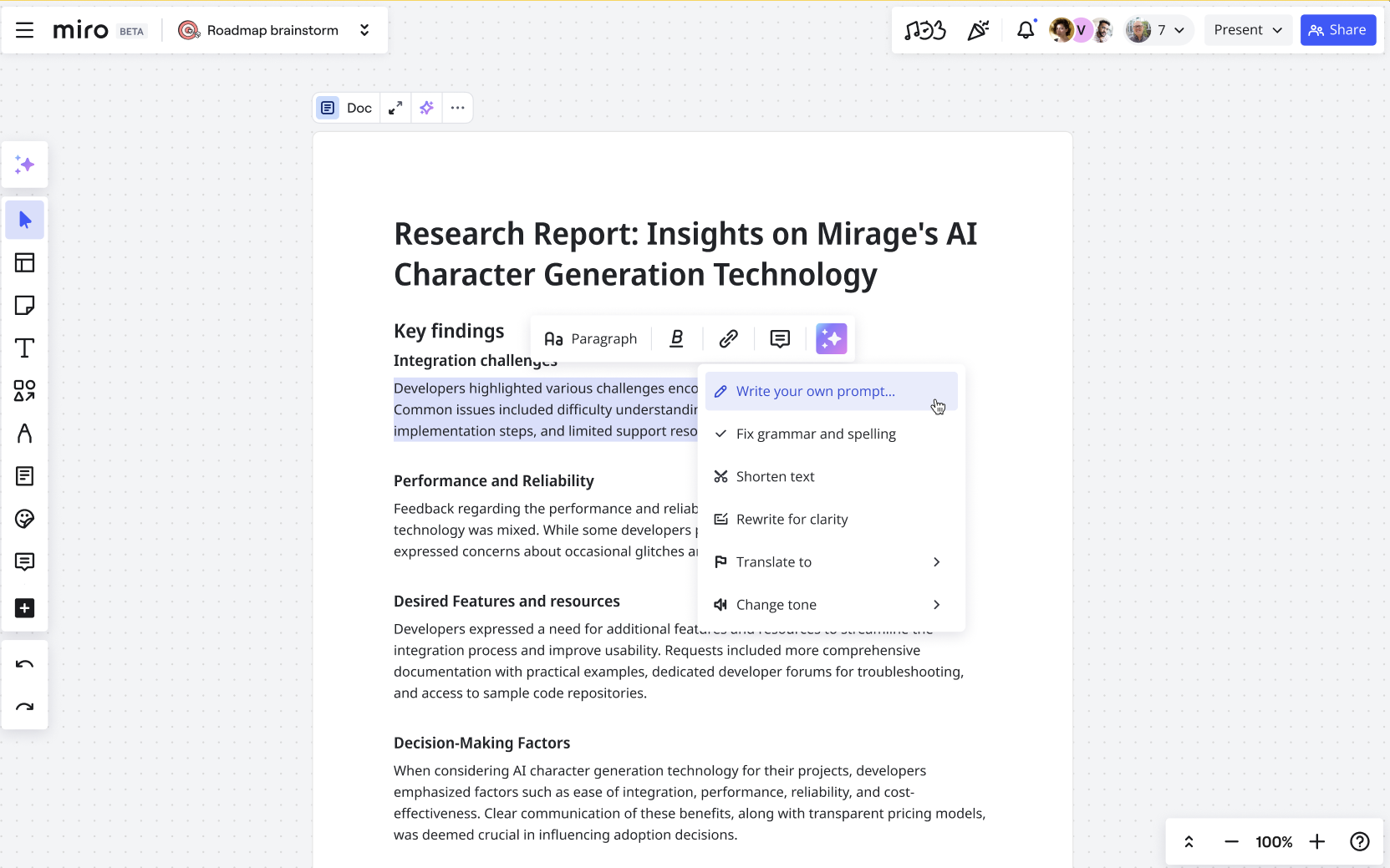Open the main hamburger menu
Viewport: 1390px width, 868px height.
coord(24,30)
